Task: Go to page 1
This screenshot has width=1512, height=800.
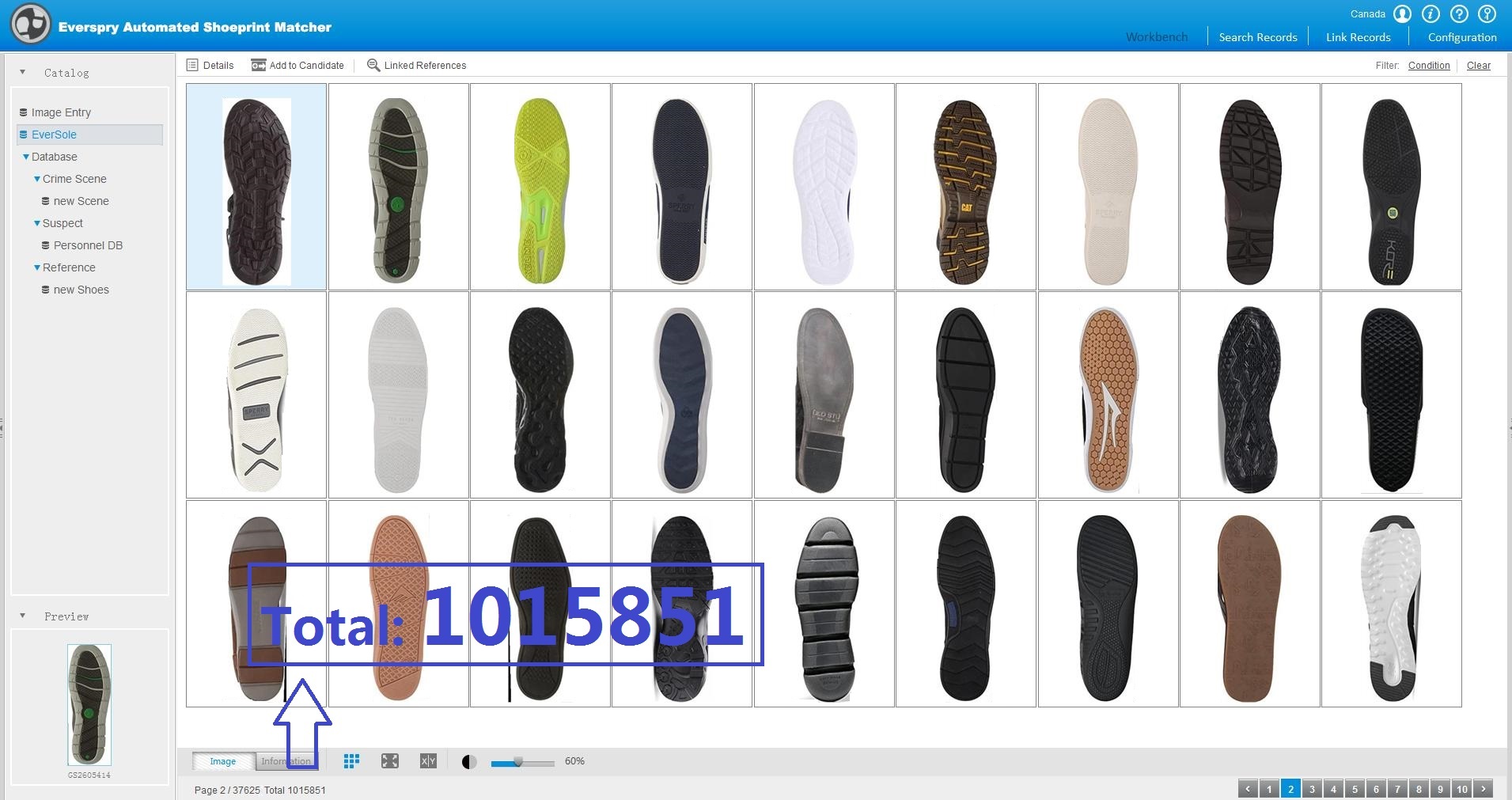Action: coord(1269,789)
